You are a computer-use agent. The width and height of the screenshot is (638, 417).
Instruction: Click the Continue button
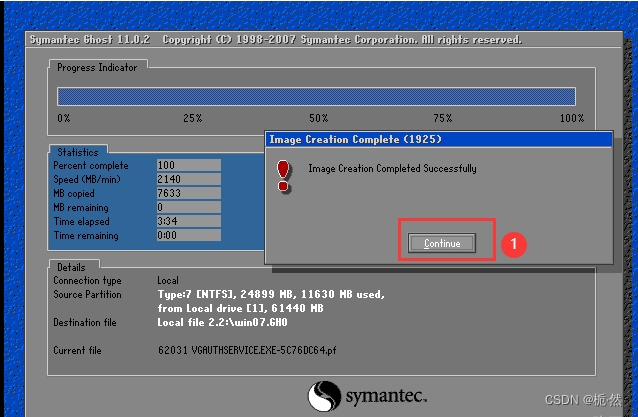[442, 243]
